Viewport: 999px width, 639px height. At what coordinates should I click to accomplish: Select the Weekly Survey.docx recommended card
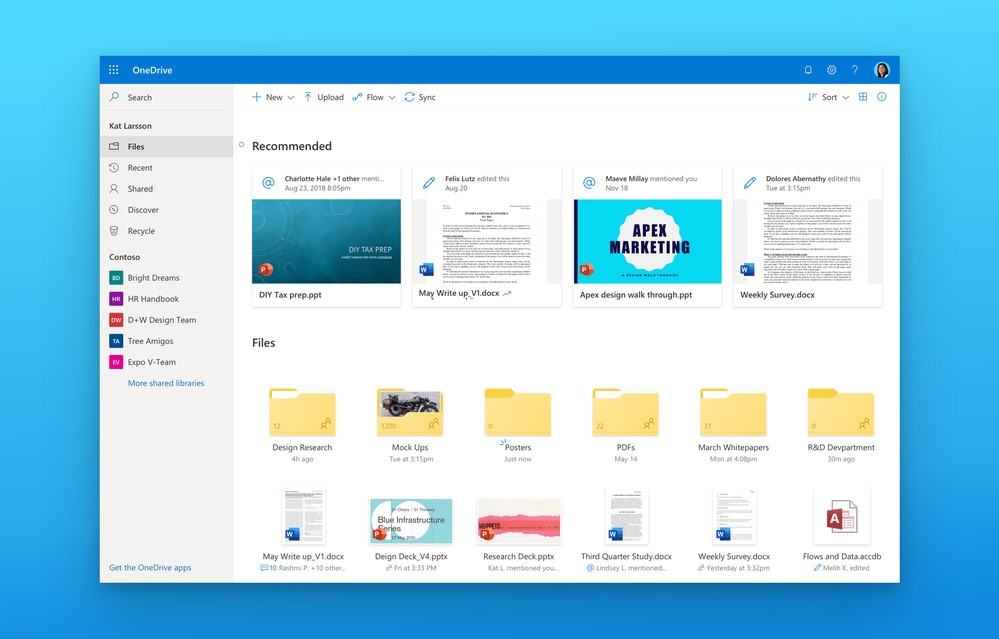coord(806,235)
